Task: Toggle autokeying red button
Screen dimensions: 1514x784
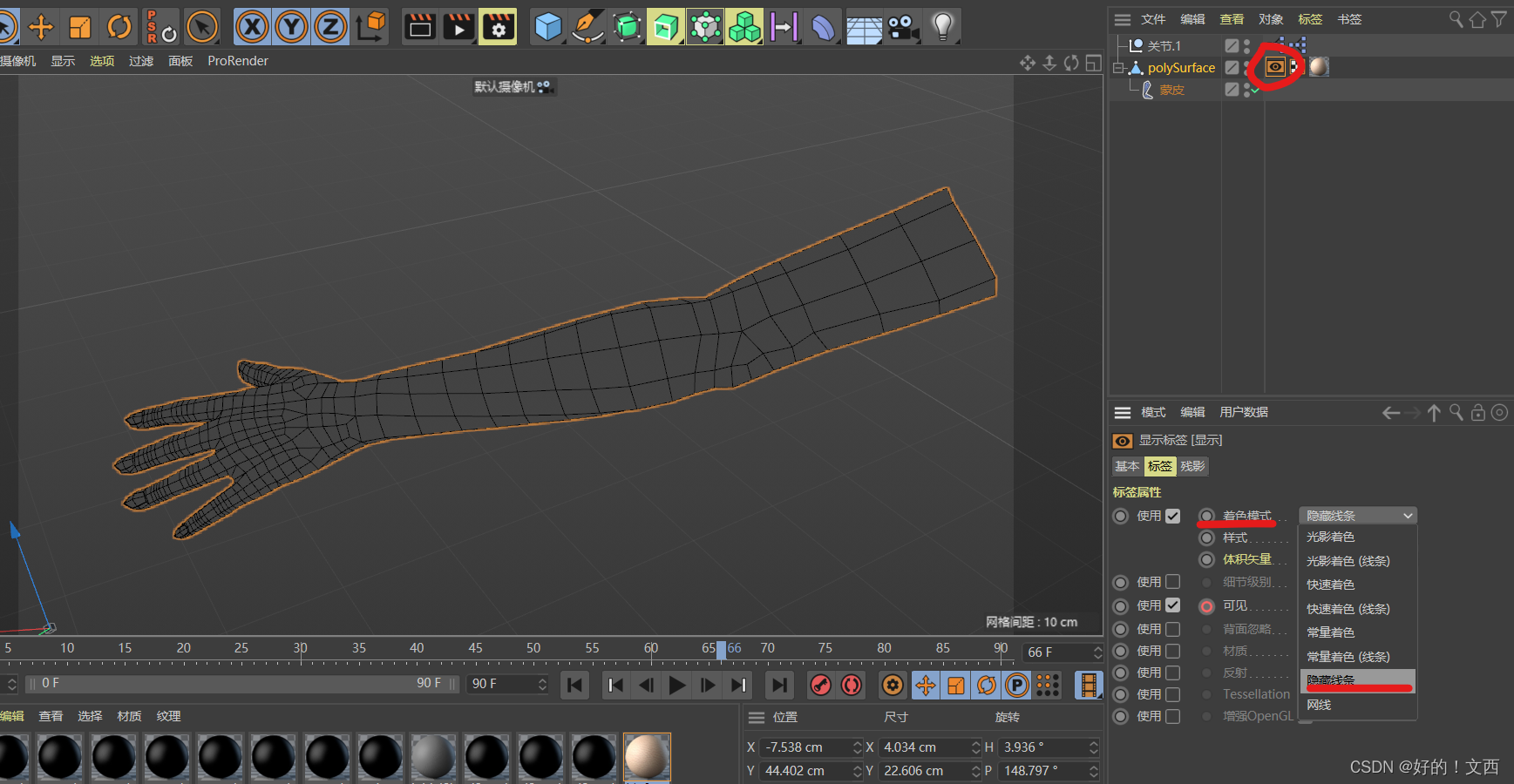Action: [x=852, y=686]
